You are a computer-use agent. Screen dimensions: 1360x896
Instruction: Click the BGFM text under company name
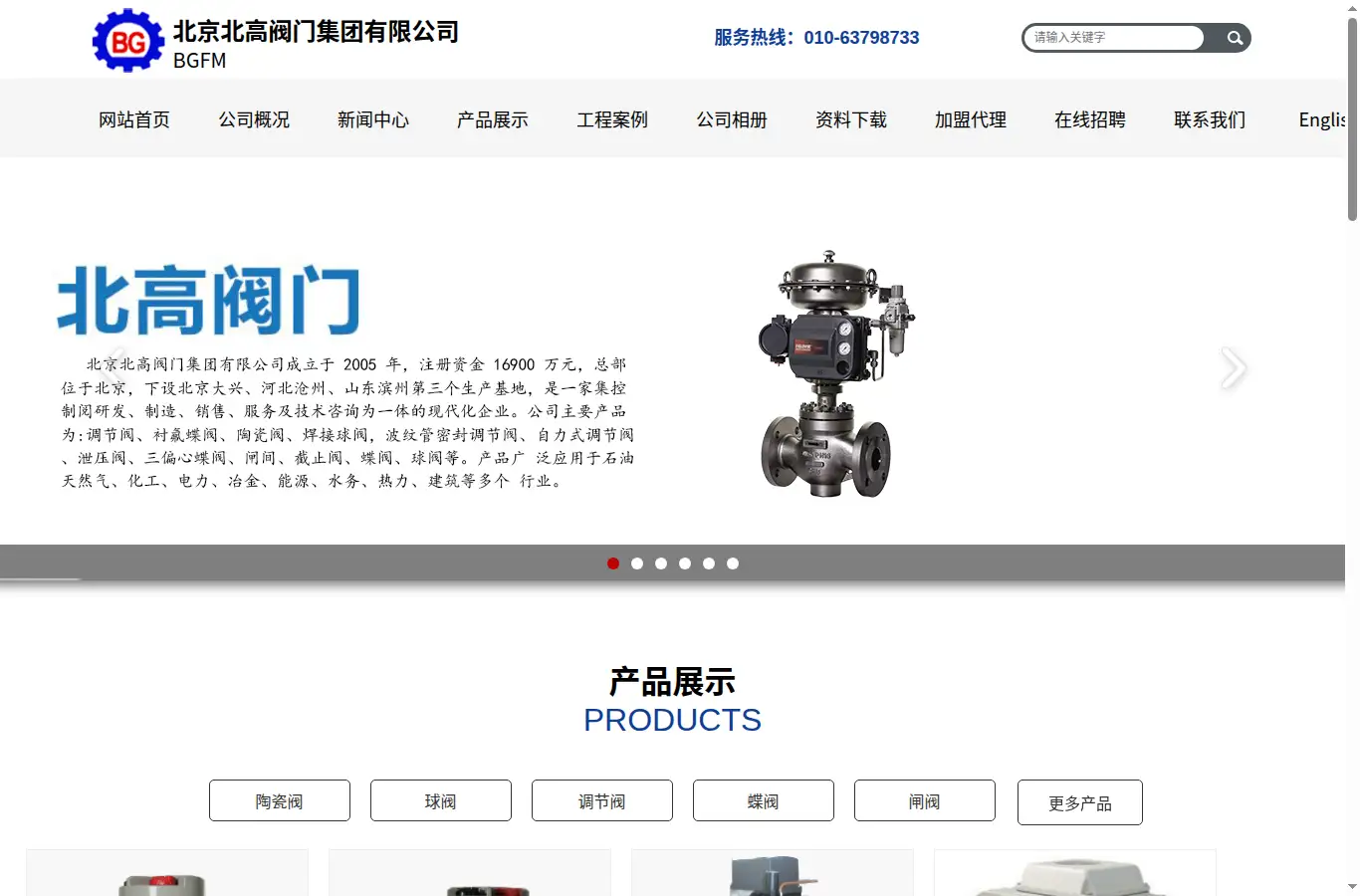[x=199, y=61]
